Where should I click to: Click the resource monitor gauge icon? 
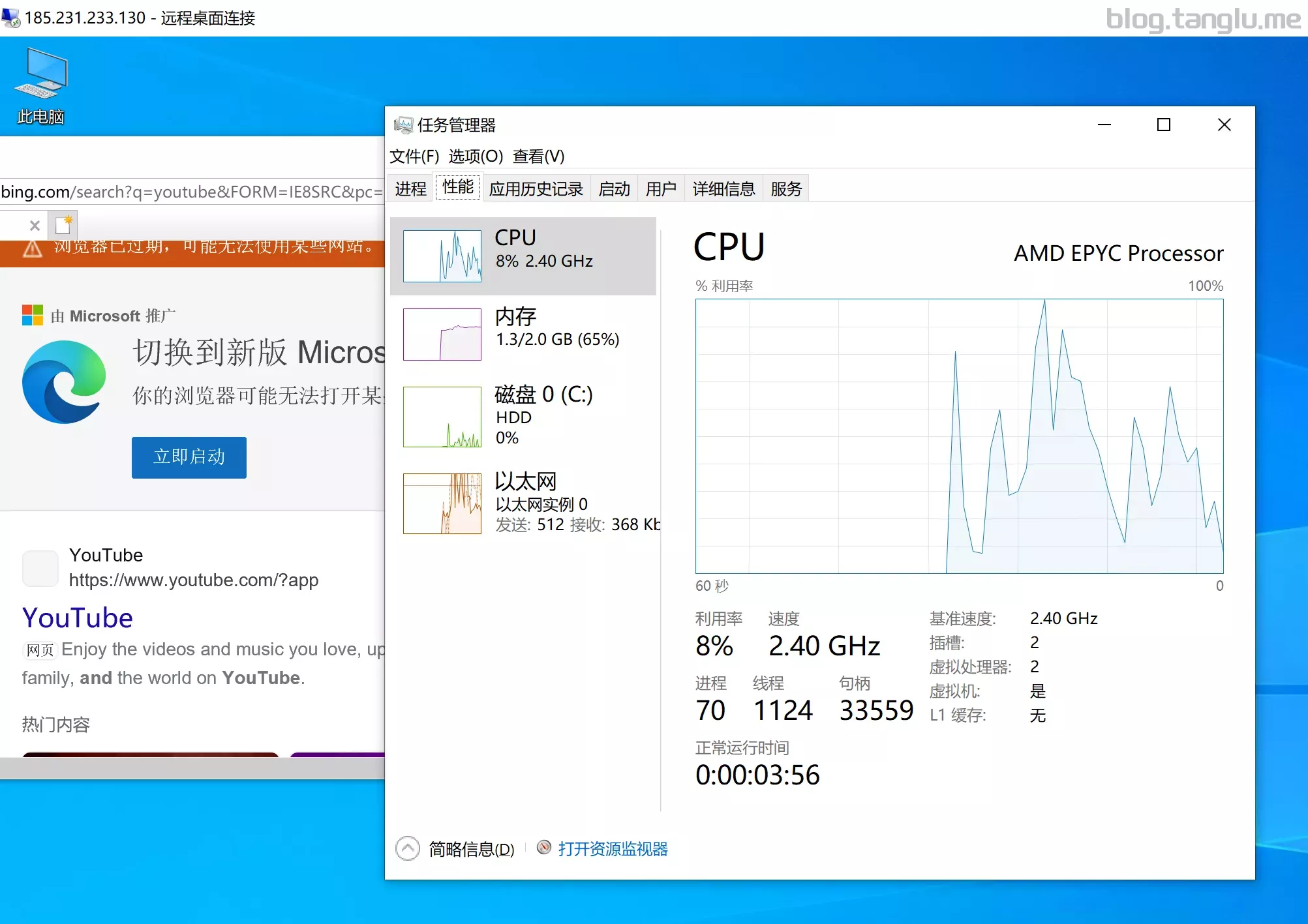tap(544, 847)
